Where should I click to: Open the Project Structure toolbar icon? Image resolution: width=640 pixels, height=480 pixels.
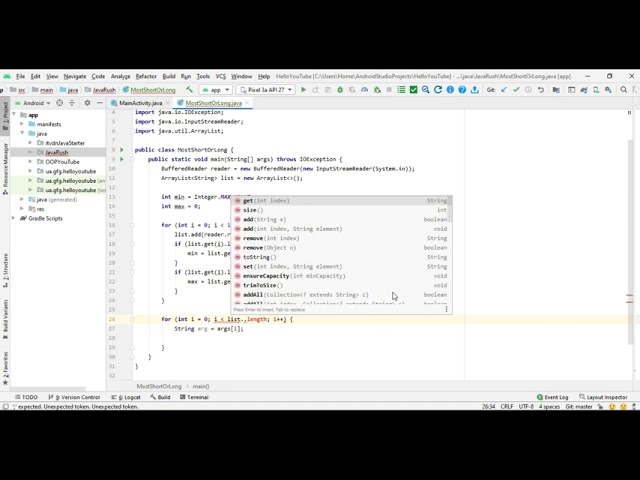tap(556, 89)
